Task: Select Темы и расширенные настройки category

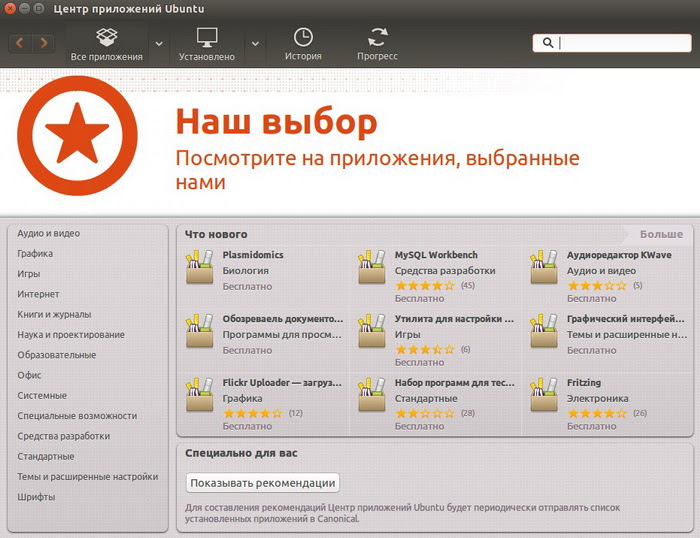Action: click(88, 477)
